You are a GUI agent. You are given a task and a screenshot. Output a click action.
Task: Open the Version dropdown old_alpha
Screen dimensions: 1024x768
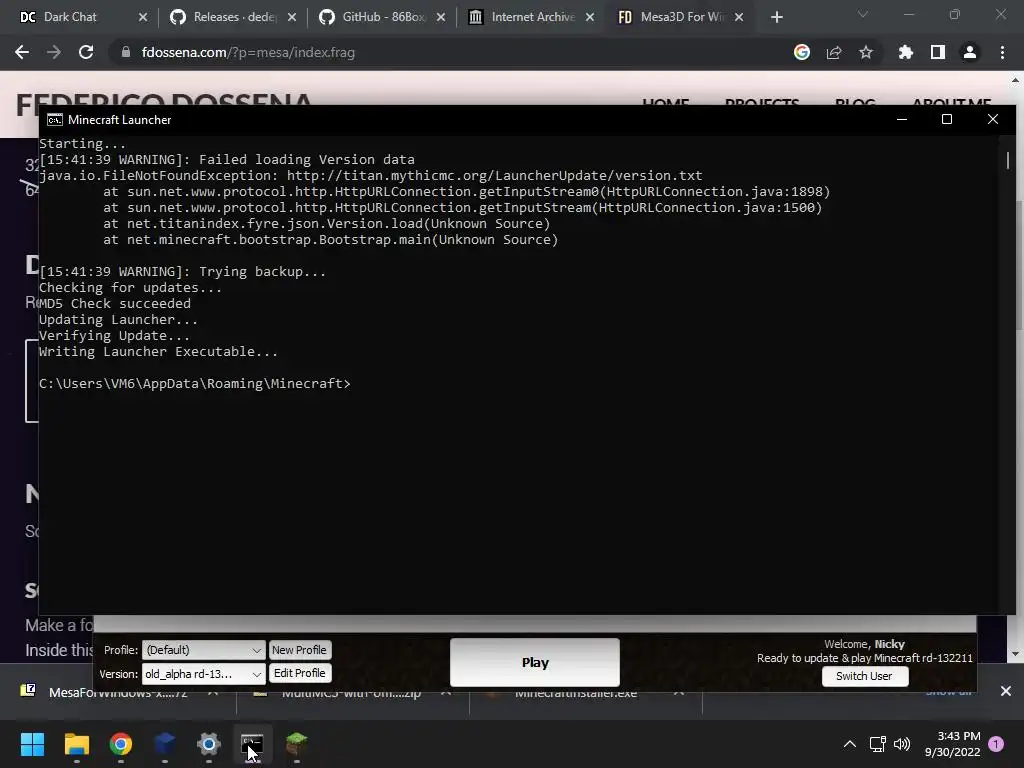[204, 673]
